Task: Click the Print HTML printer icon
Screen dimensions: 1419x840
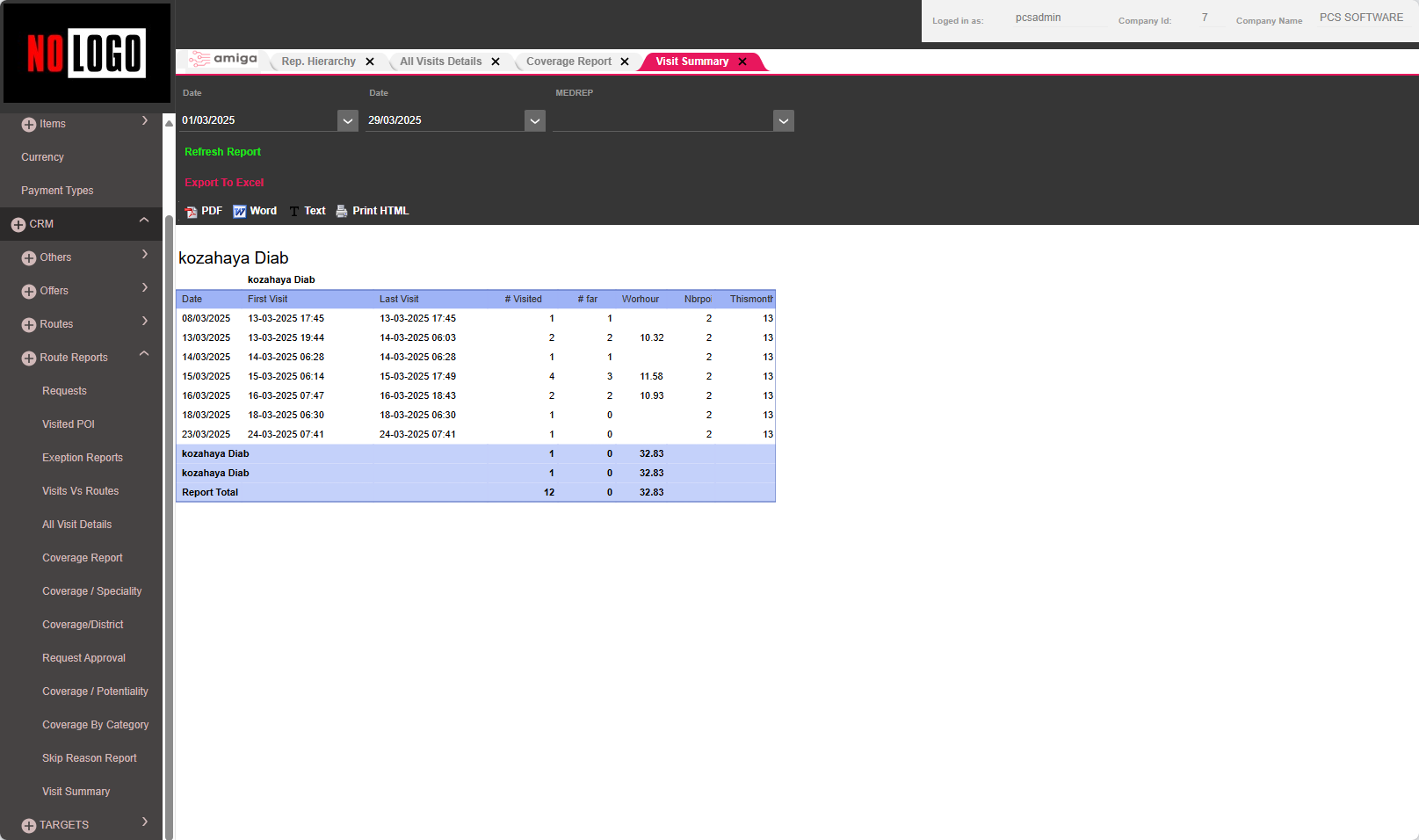Action: click(x=342, y=212)
